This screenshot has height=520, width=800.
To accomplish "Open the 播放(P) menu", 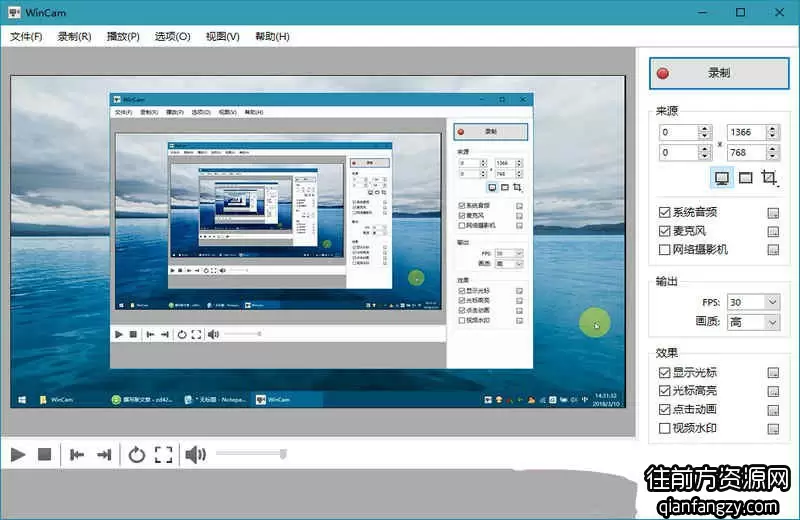I will (x=123, y=37).
